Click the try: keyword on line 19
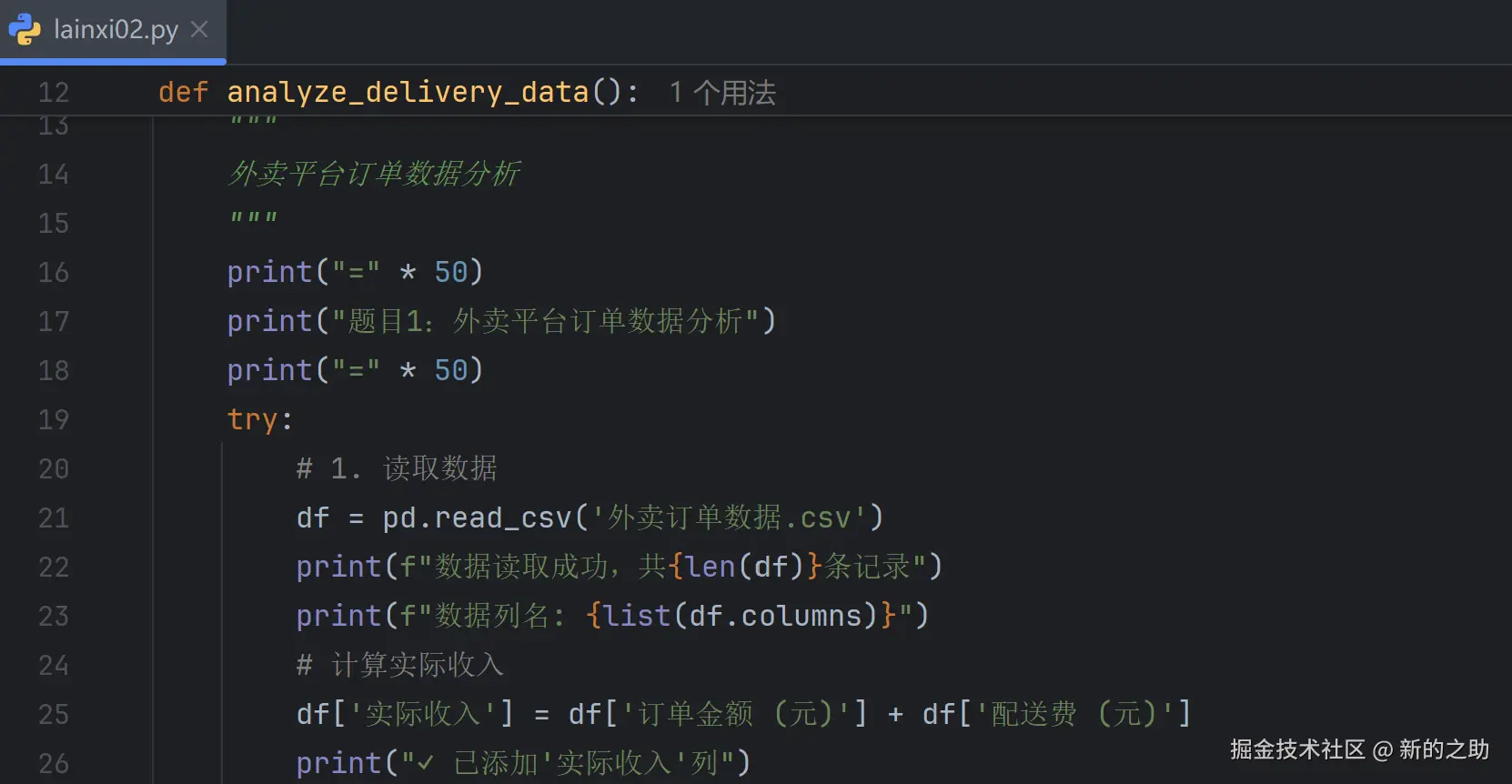The width and height of the screenshot is (1512, 784). pyautogui.click(x=254, y=419)
